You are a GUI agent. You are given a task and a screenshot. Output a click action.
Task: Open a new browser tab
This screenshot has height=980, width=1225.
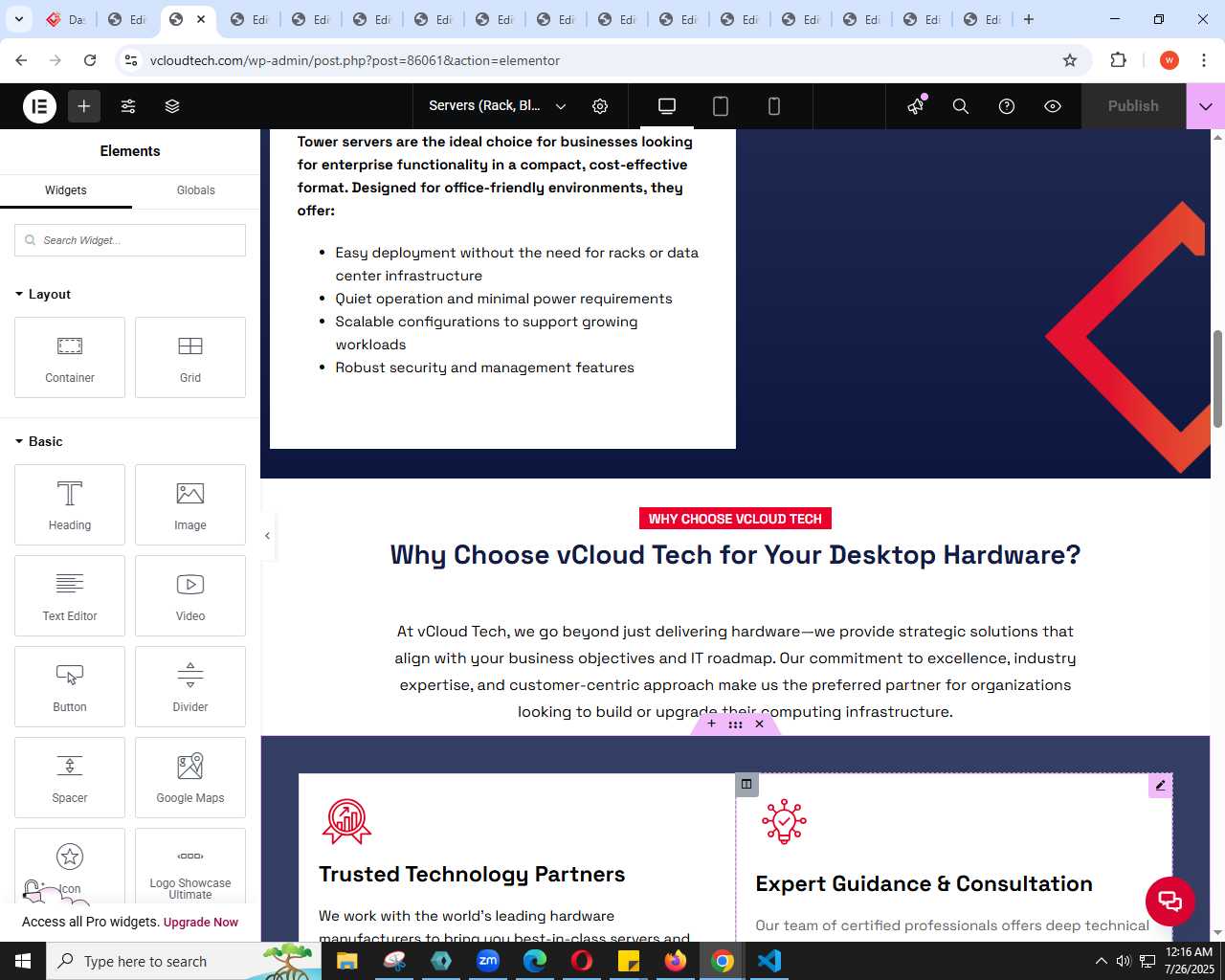[1029, 19]
